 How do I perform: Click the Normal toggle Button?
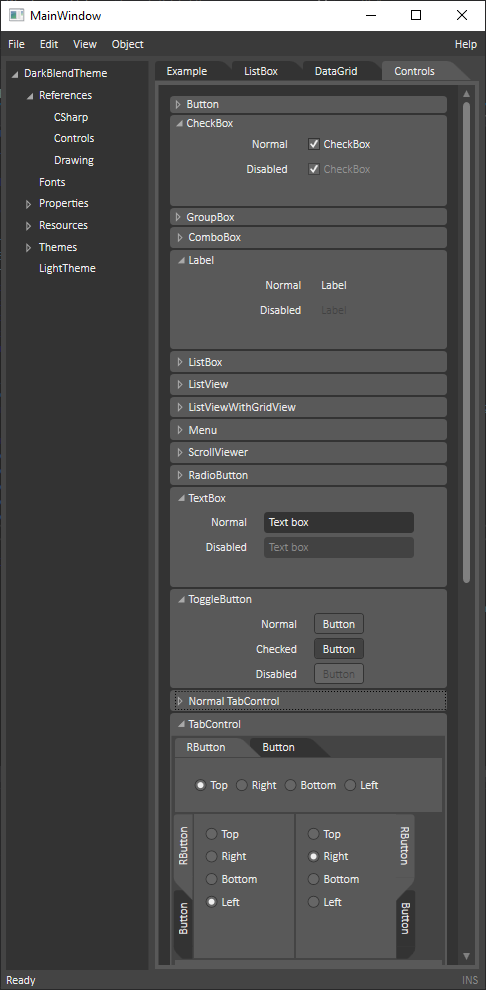pos(339,624)
